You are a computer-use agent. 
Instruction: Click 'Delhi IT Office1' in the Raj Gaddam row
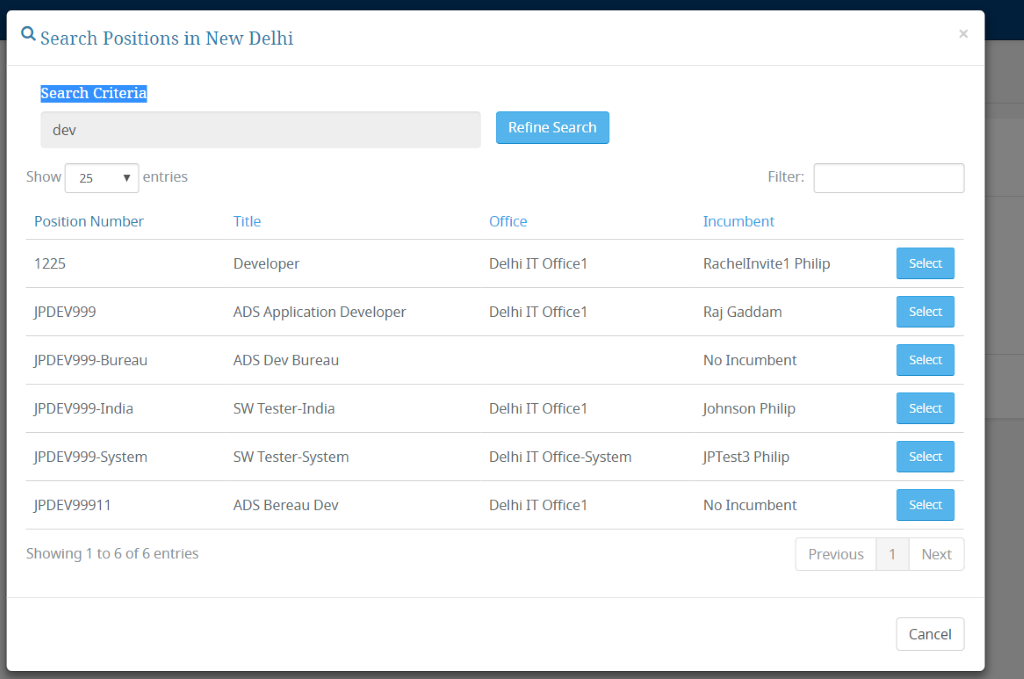(538, 312)
